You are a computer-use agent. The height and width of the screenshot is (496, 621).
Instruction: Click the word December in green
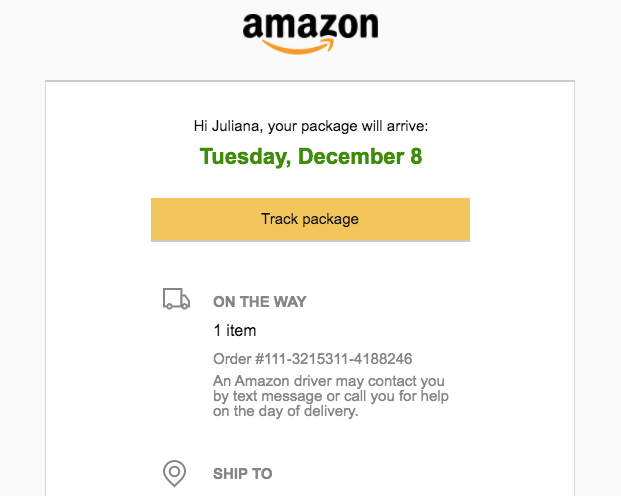(351, 156)
